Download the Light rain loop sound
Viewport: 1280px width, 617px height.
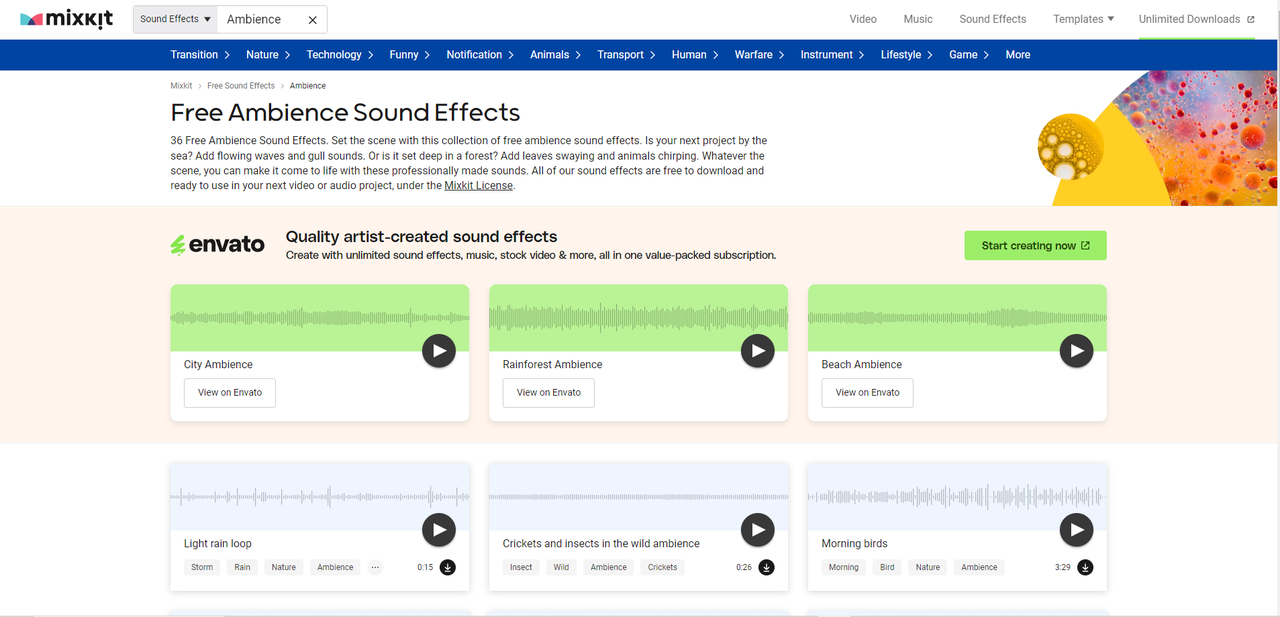448,567
